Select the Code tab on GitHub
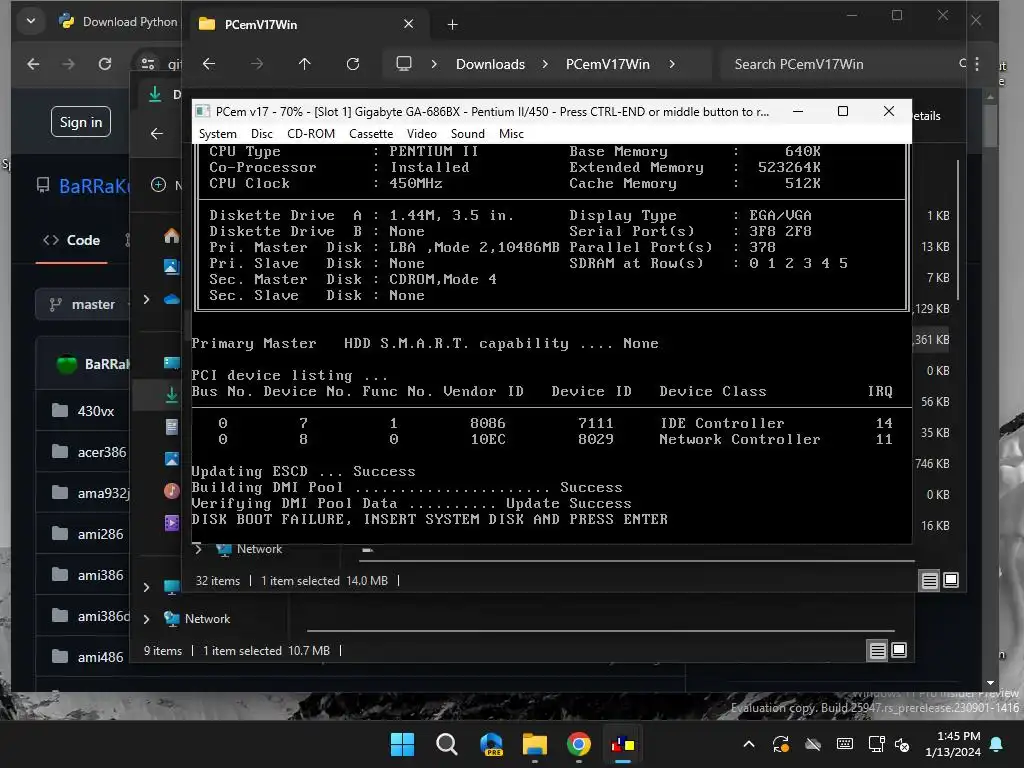The image size is (1024, 768). tap(72, 240)
